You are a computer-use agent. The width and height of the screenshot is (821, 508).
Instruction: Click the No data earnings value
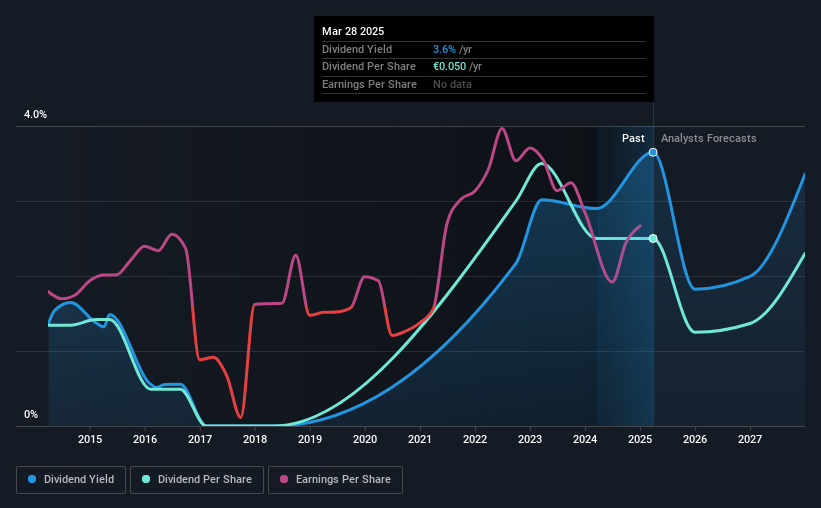click(x=452, y=84)
